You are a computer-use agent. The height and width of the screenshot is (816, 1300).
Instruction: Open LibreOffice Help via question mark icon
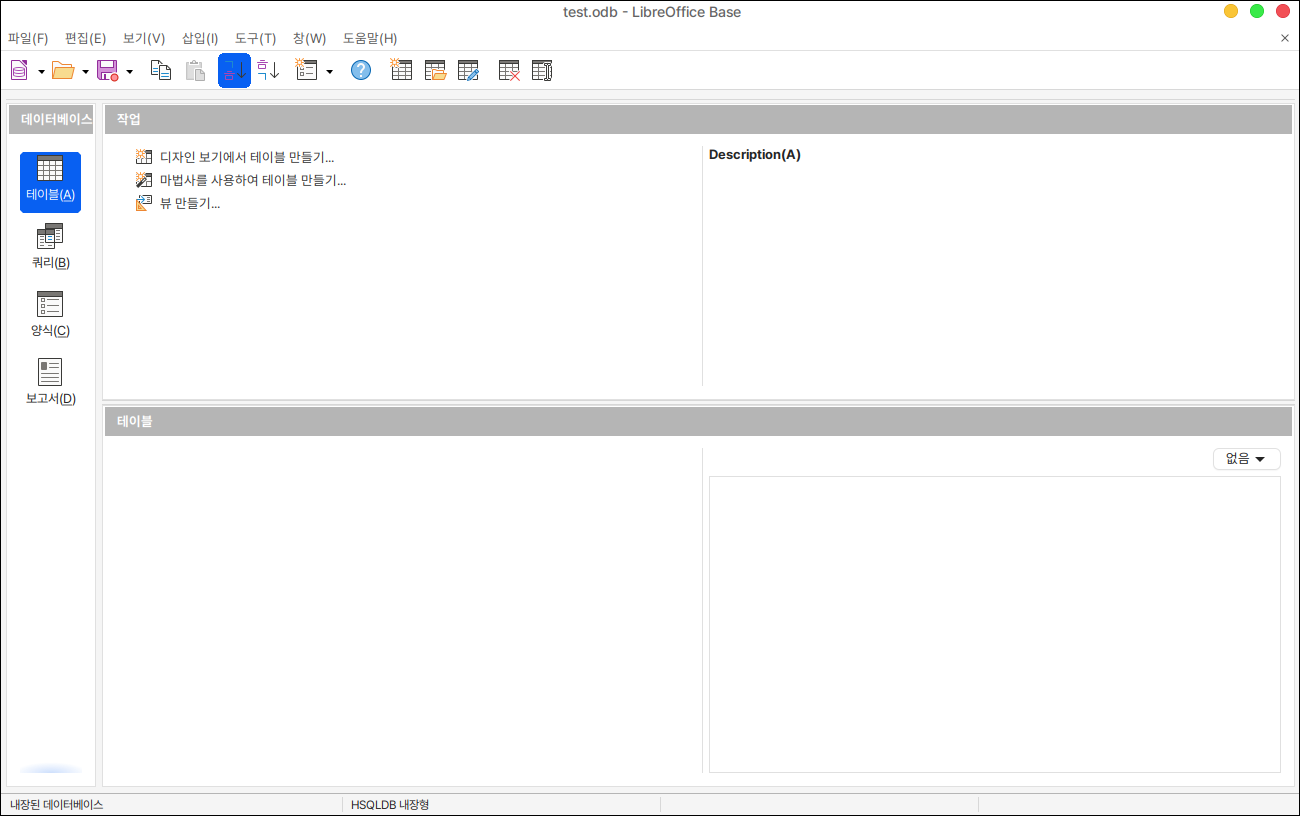click(x=361, y=71)
